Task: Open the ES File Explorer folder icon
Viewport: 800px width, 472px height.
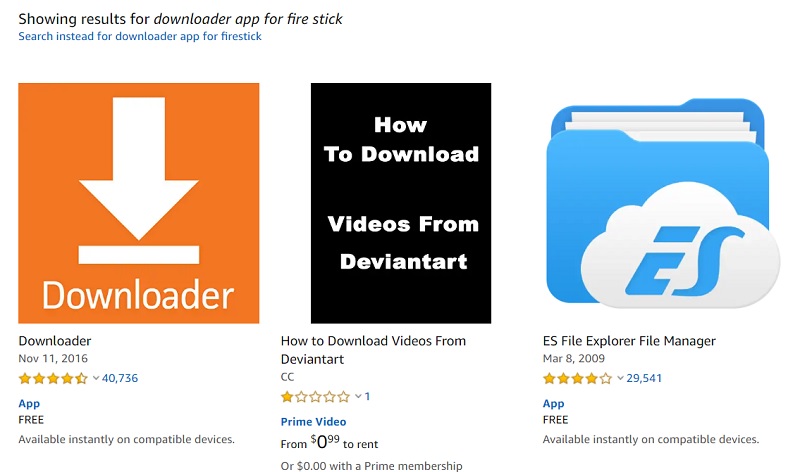Action: (663, 203)
